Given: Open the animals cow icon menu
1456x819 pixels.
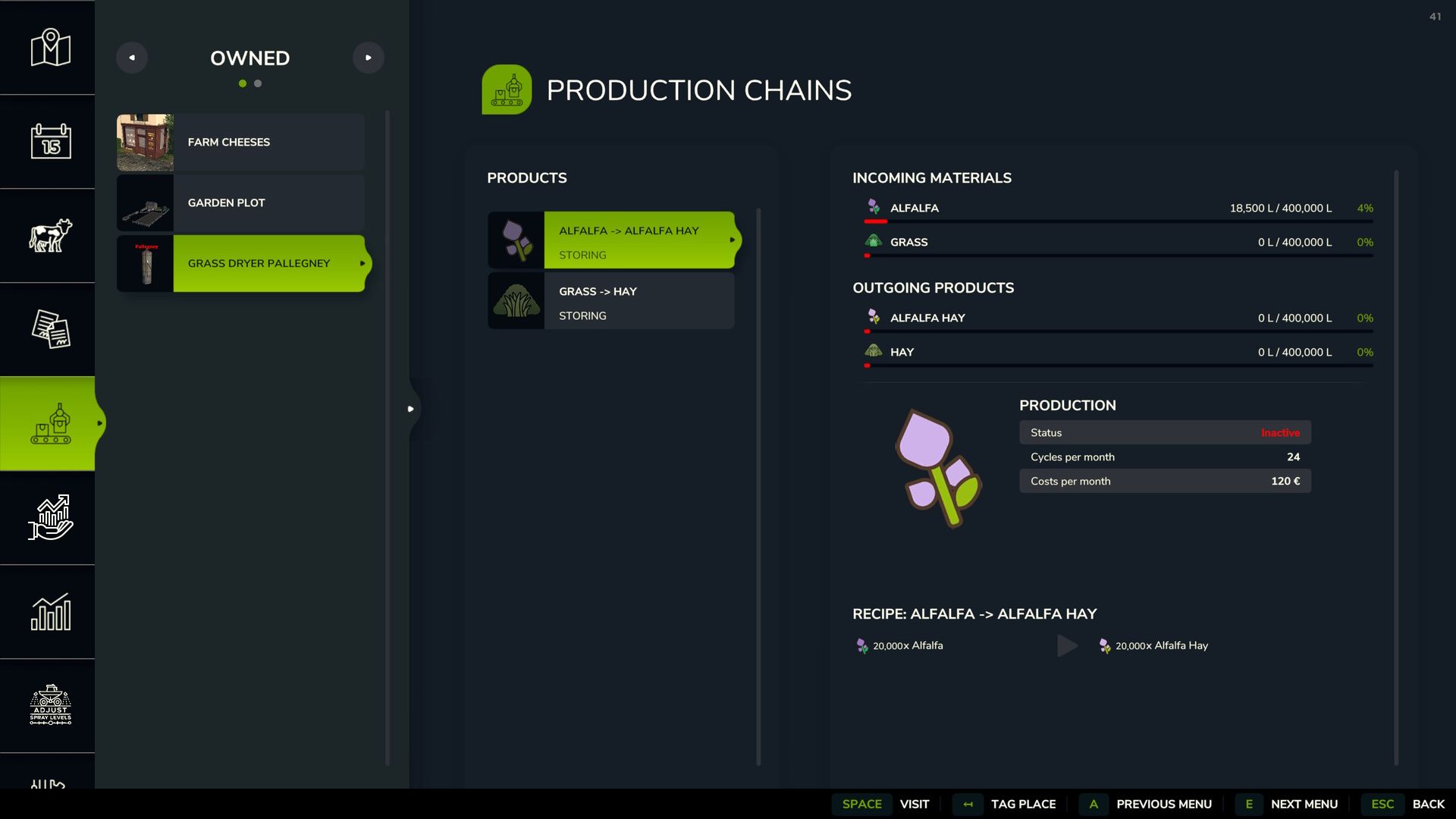Looking at the screenshot, I should point(50,236).
